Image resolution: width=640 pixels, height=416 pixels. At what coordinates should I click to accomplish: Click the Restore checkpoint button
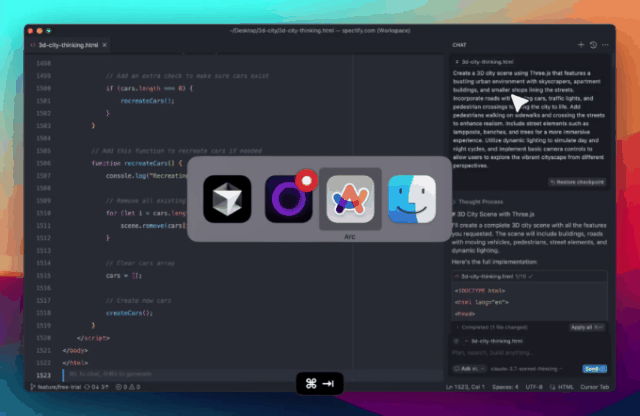click(577, 182)
